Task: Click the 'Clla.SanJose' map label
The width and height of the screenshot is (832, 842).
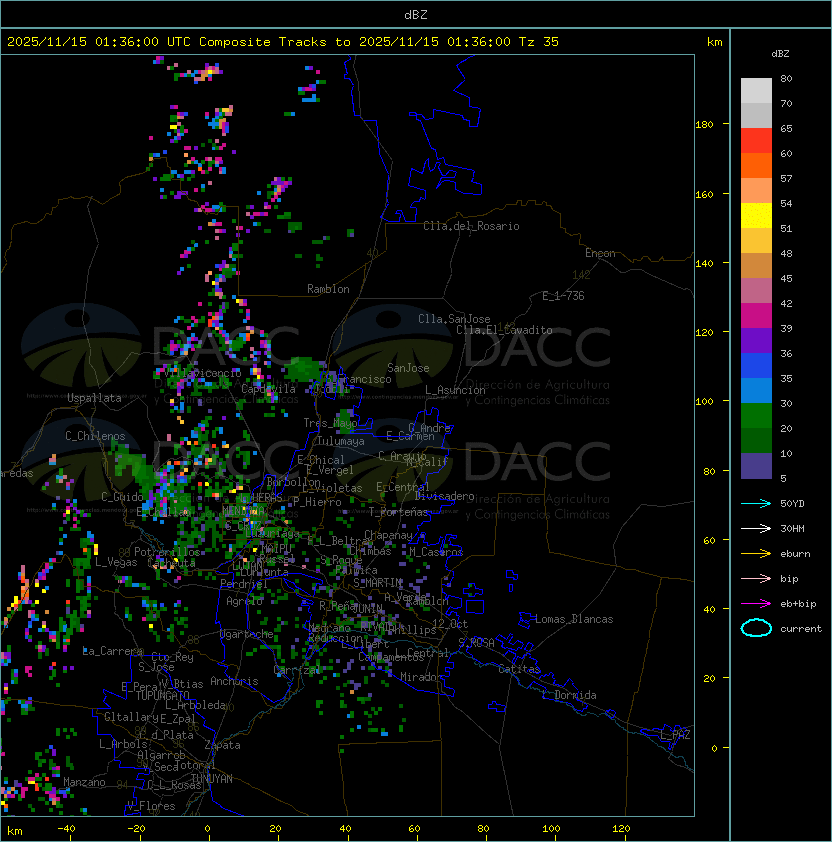Action: click(454, 319)
